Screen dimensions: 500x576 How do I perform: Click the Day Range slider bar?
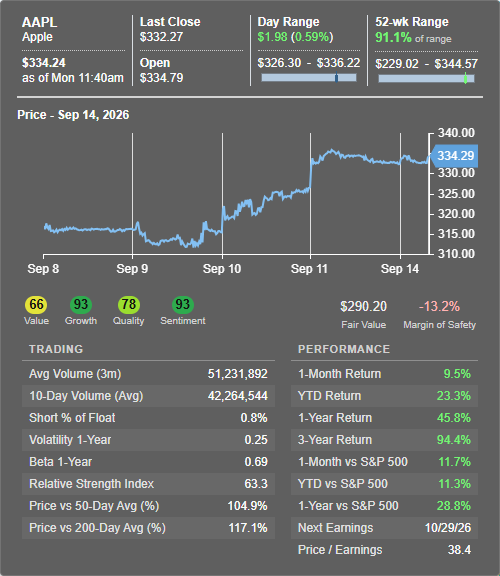point(309,78)
